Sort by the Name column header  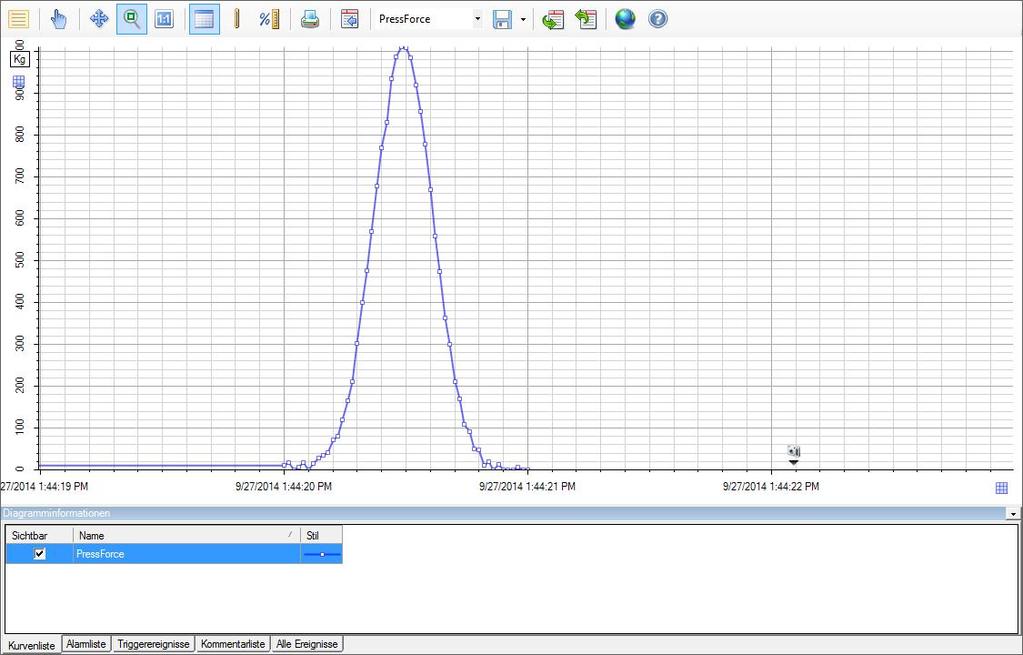[187, 535]
